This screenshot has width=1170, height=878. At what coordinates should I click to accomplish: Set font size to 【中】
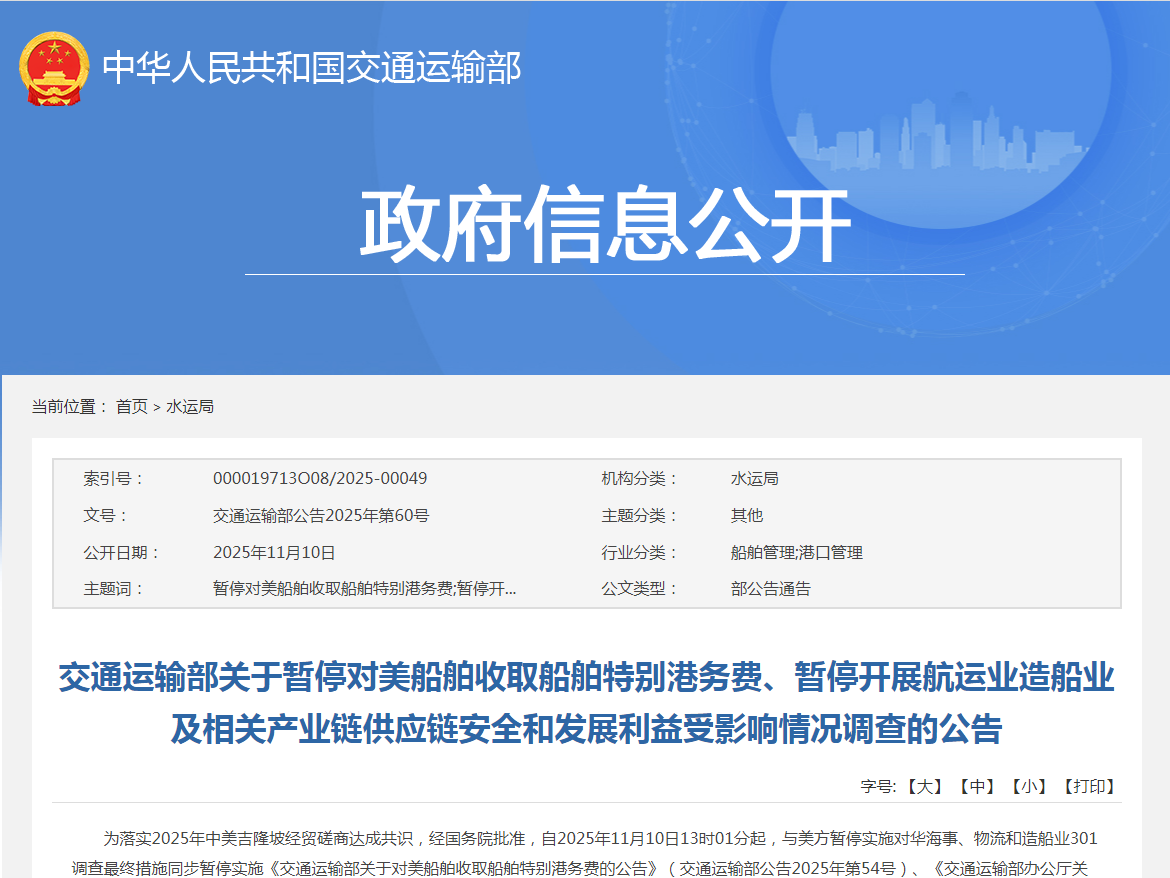pos(977,786)
